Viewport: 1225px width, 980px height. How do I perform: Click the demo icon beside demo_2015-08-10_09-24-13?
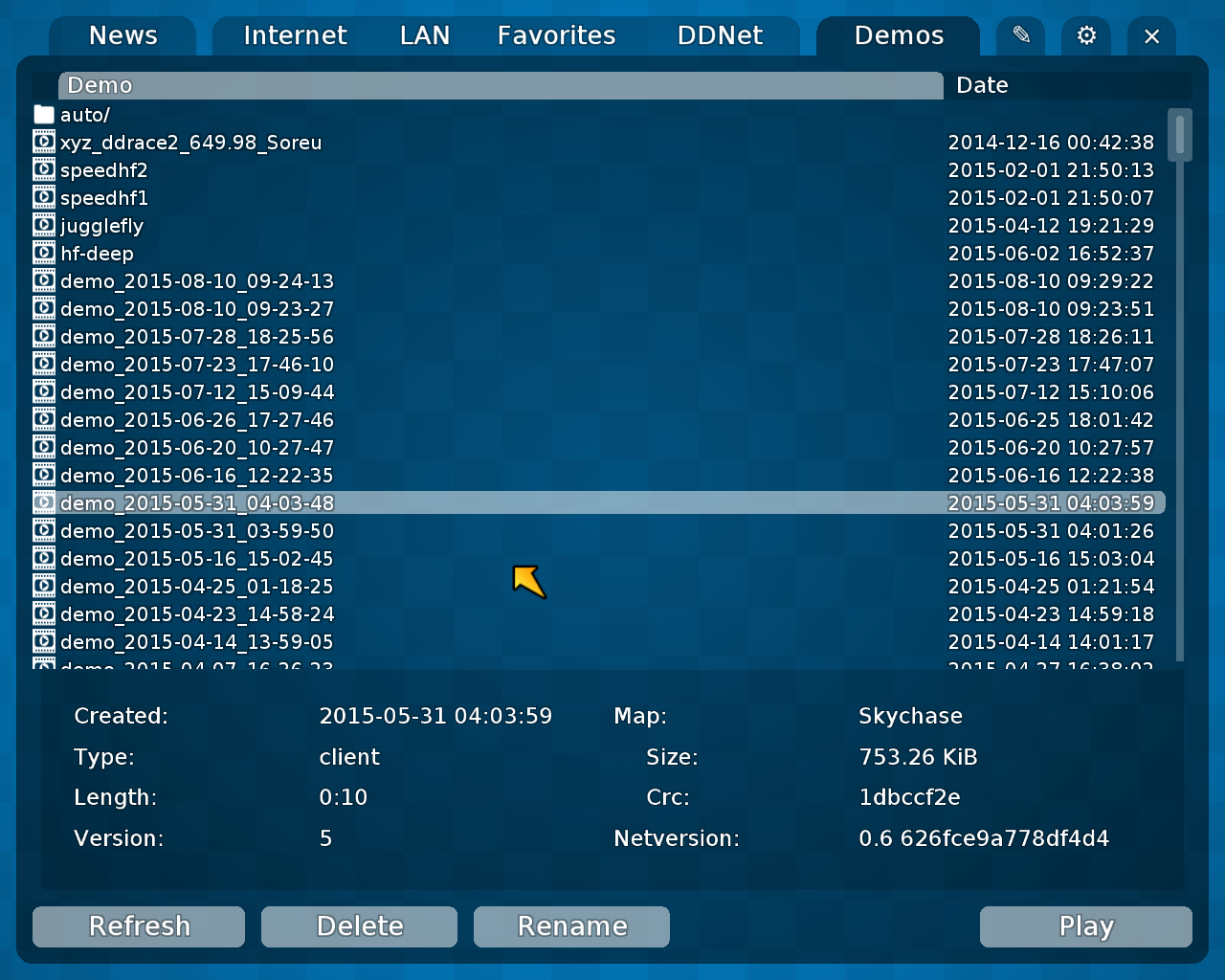(x=44, y=279)
